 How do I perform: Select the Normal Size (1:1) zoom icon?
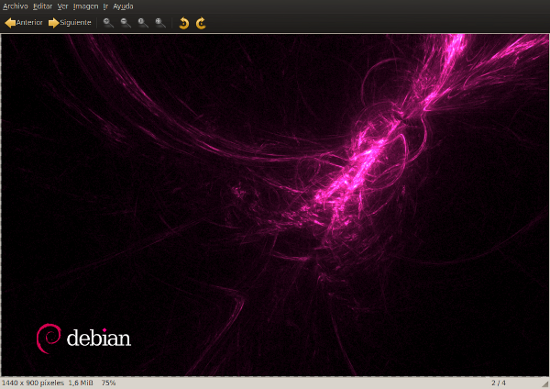click(143, 23)
